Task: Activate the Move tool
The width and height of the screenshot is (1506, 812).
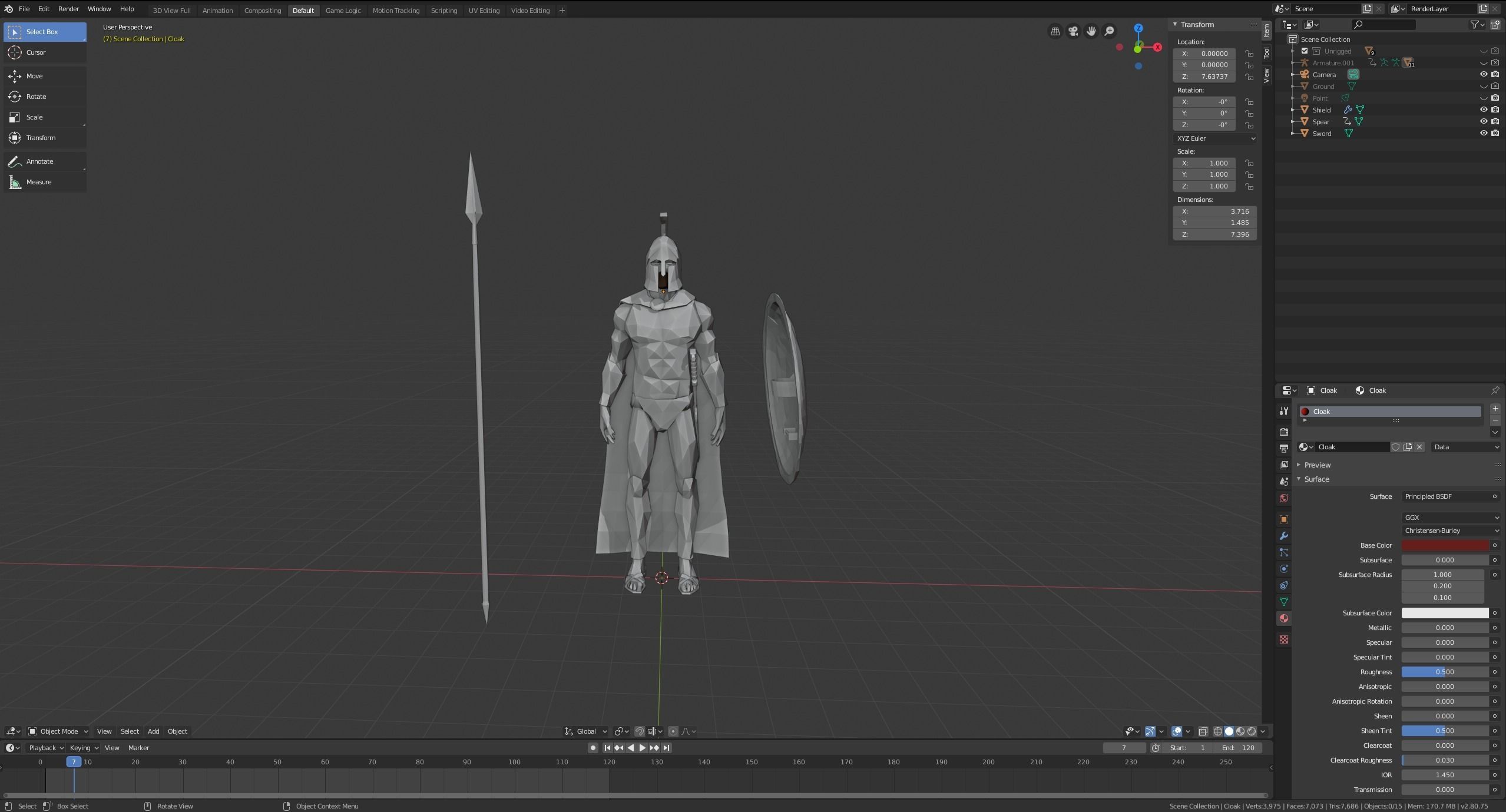Action: [x=45, y=76]
